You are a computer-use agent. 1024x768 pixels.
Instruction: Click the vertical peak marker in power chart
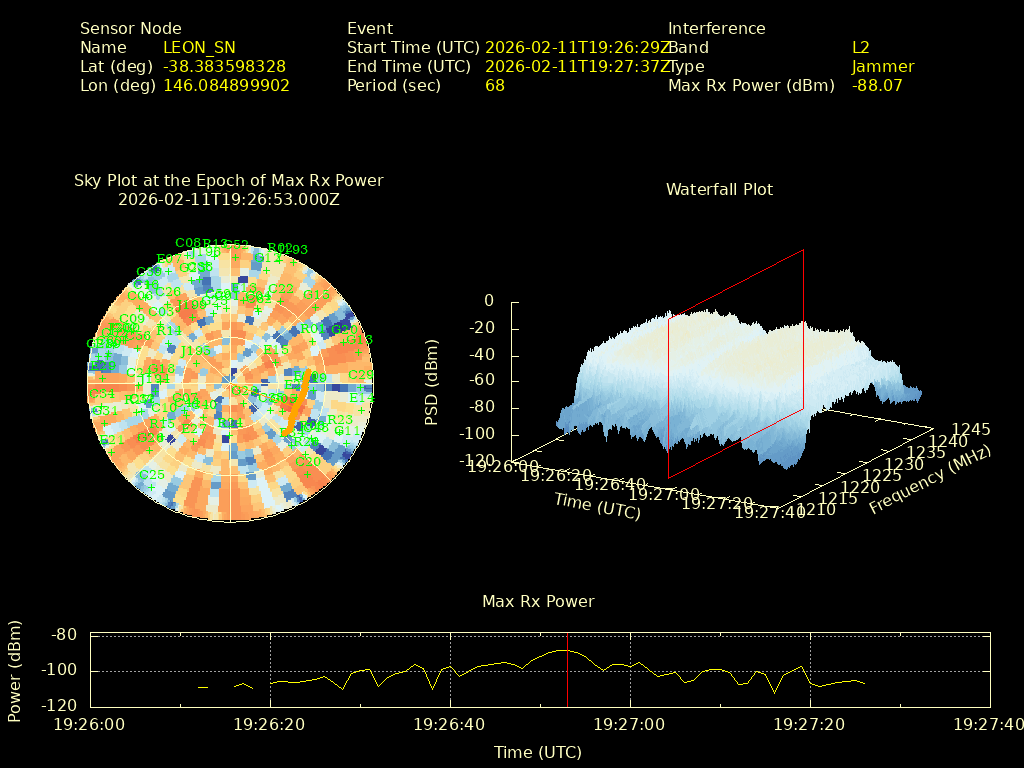pyautogui.click(x=567, y=670)
